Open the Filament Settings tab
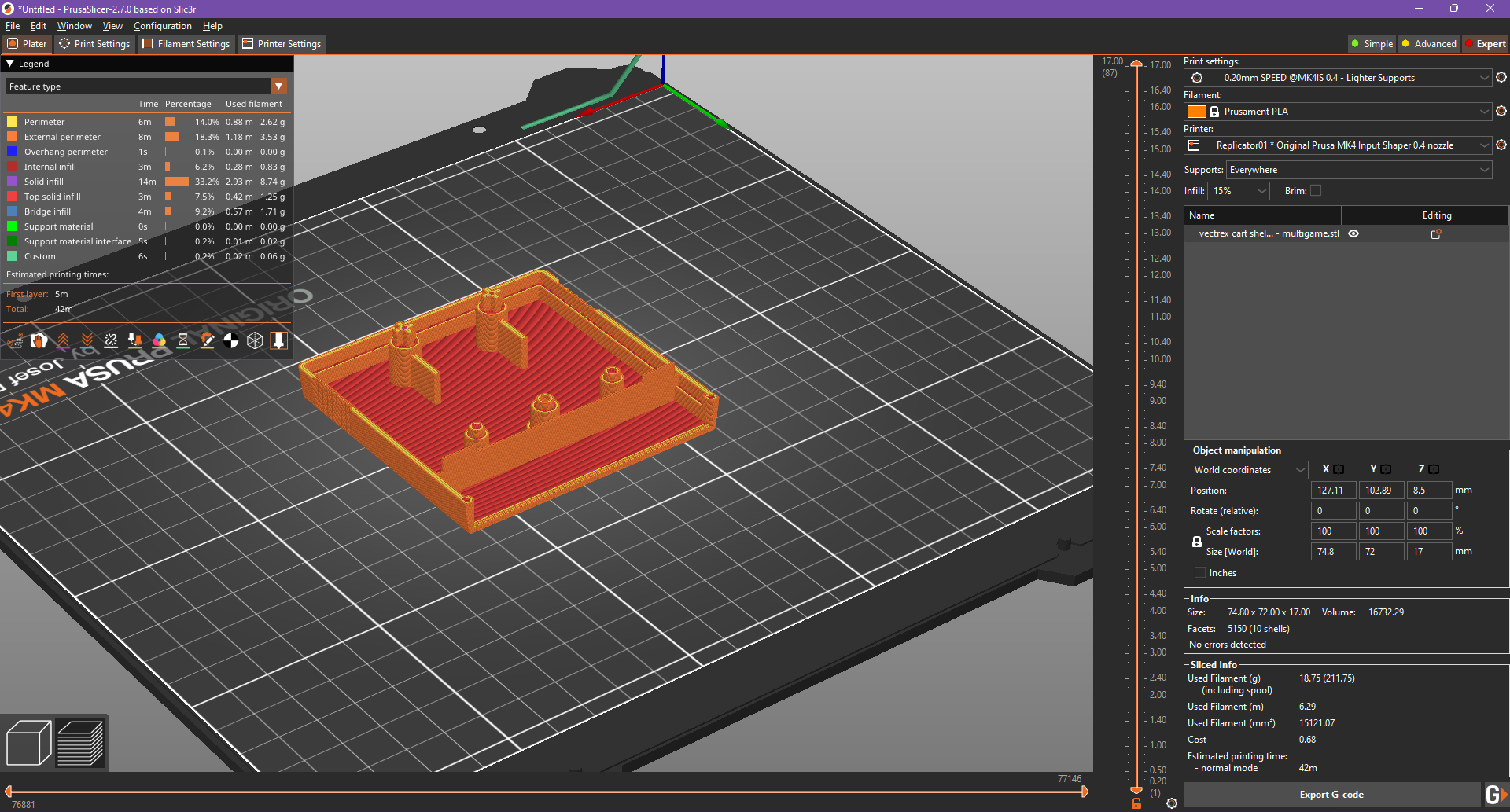The image size is (1510, 812). pyautogui.click(x=186, y=44)
